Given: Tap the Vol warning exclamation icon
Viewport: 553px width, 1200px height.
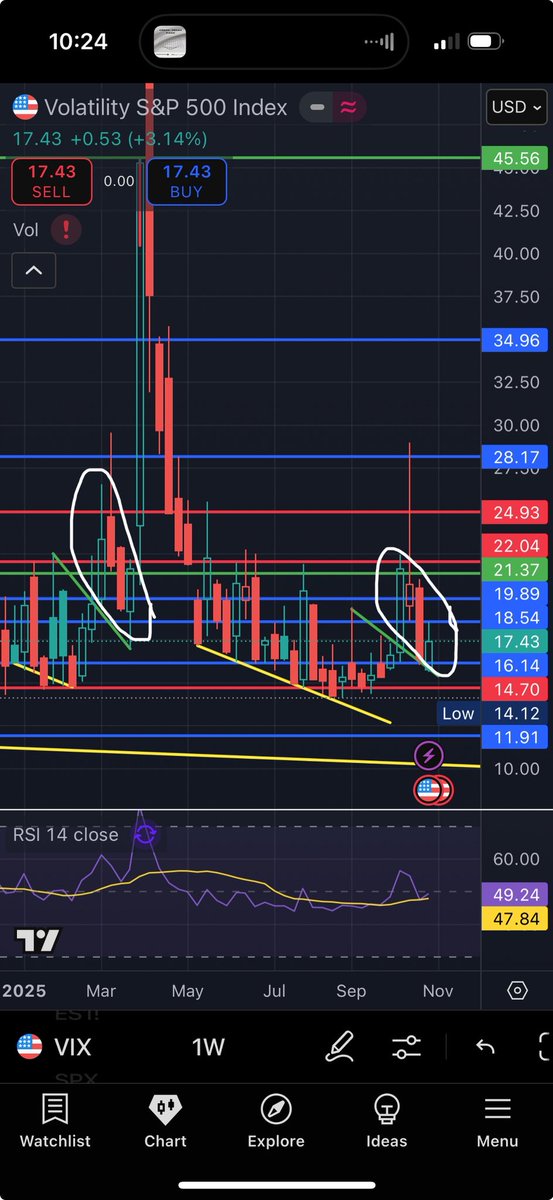Looking at the screenshot, I should (x=66, y=230).
